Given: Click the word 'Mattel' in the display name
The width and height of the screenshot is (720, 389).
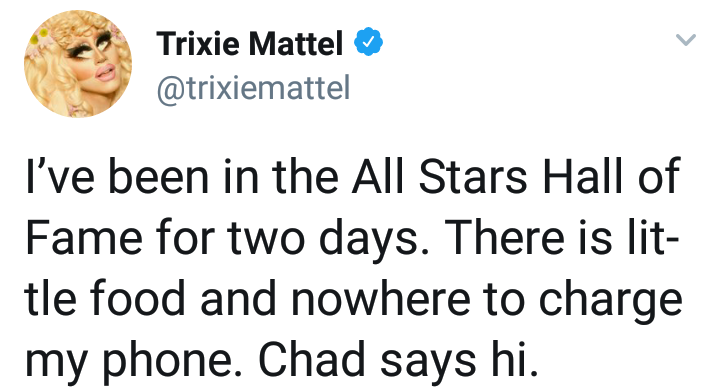Looking at the screenshot, I should click(296, 43).
